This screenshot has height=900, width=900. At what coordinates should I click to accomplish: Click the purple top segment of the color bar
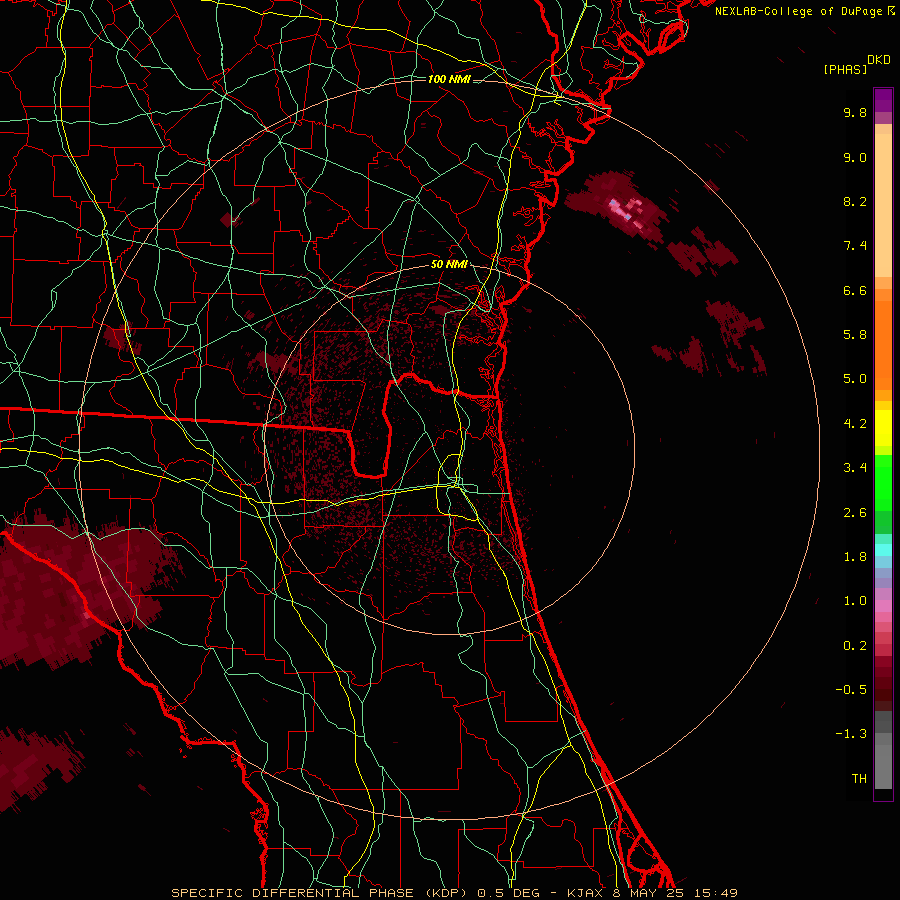(x=883, y=100)
